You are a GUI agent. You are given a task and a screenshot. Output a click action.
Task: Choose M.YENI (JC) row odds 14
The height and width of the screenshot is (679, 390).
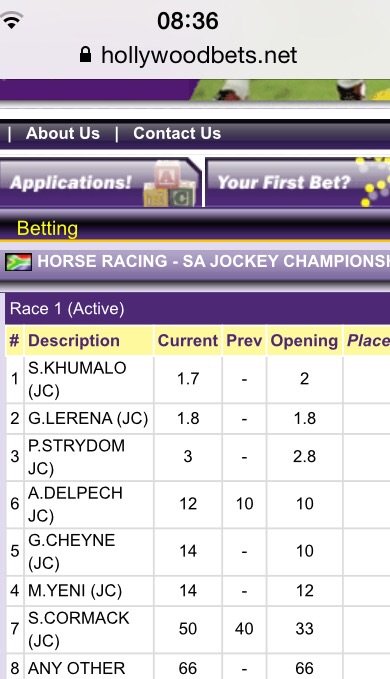pos(188,591)
